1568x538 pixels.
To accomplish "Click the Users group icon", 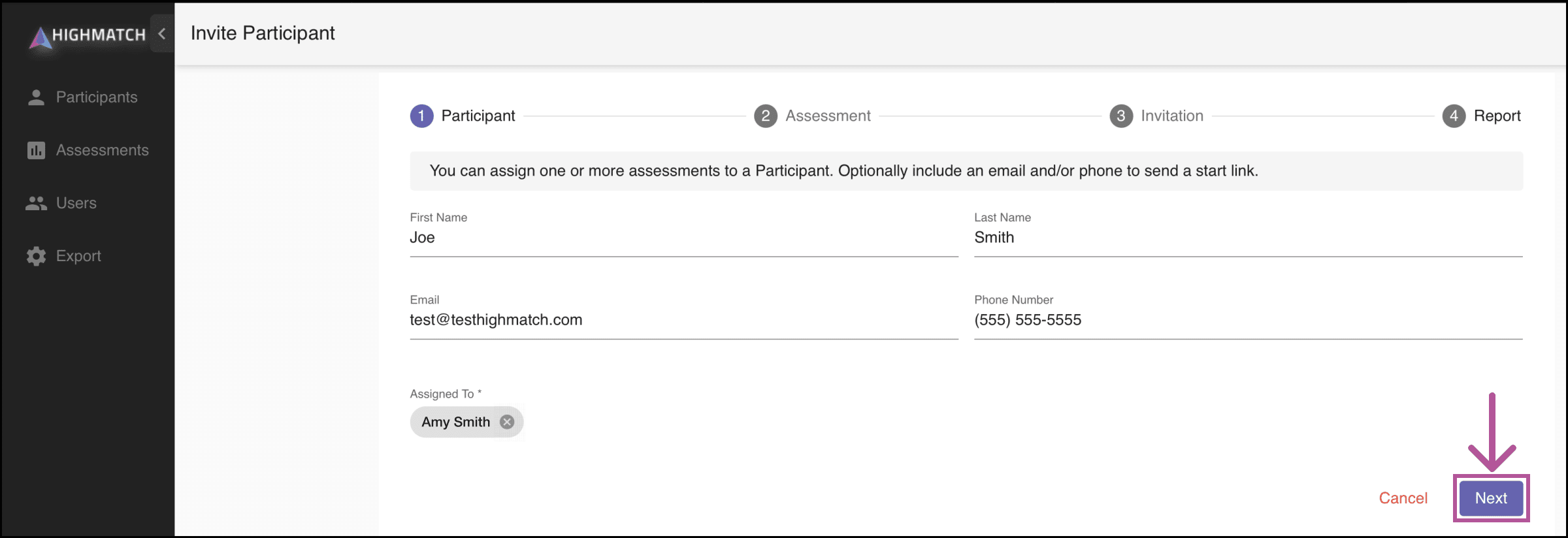I will click(37, 203).
